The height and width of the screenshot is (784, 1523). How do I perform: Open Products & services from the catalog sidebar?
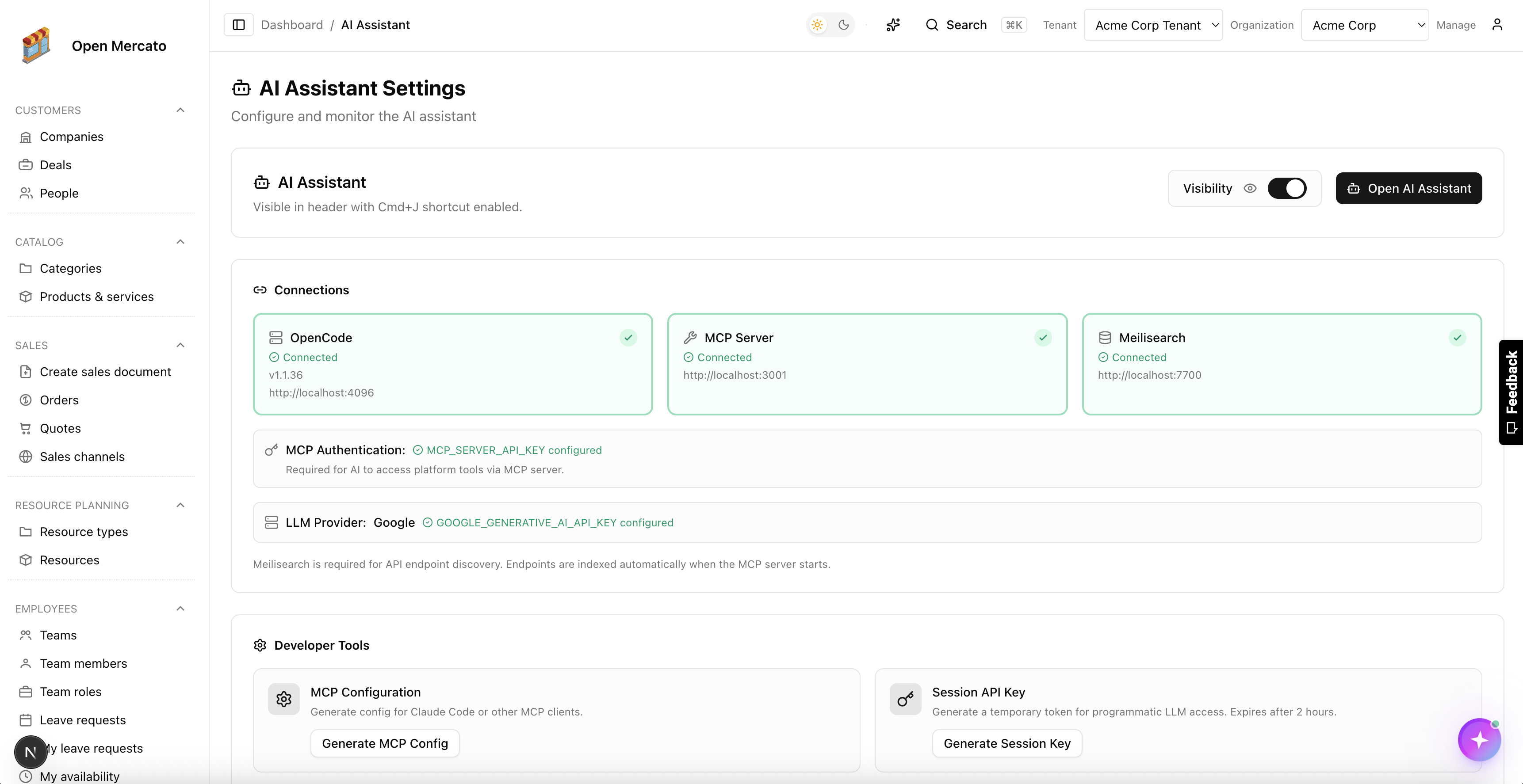tap(97, 296)
